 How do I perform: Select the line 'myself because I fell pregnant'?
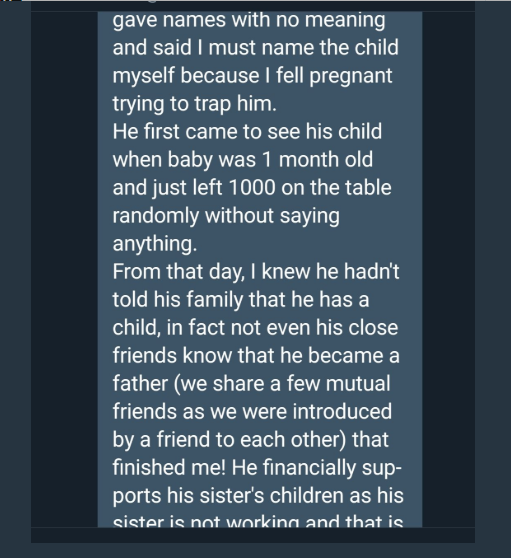pyautogui.click(x=252, y=77)
